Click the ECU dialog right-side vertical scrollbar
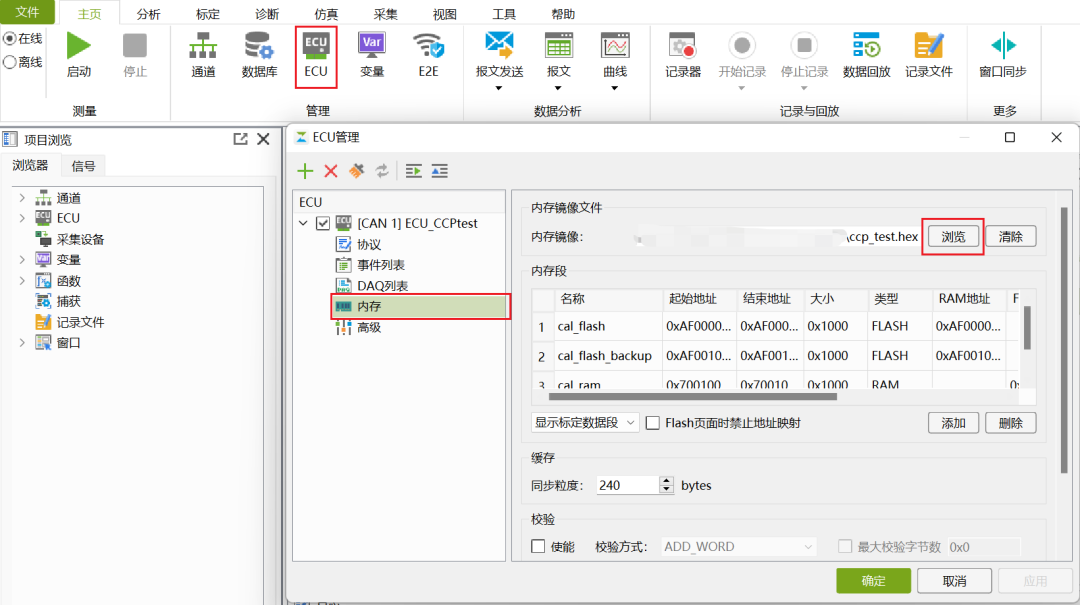 point(1064,340)
